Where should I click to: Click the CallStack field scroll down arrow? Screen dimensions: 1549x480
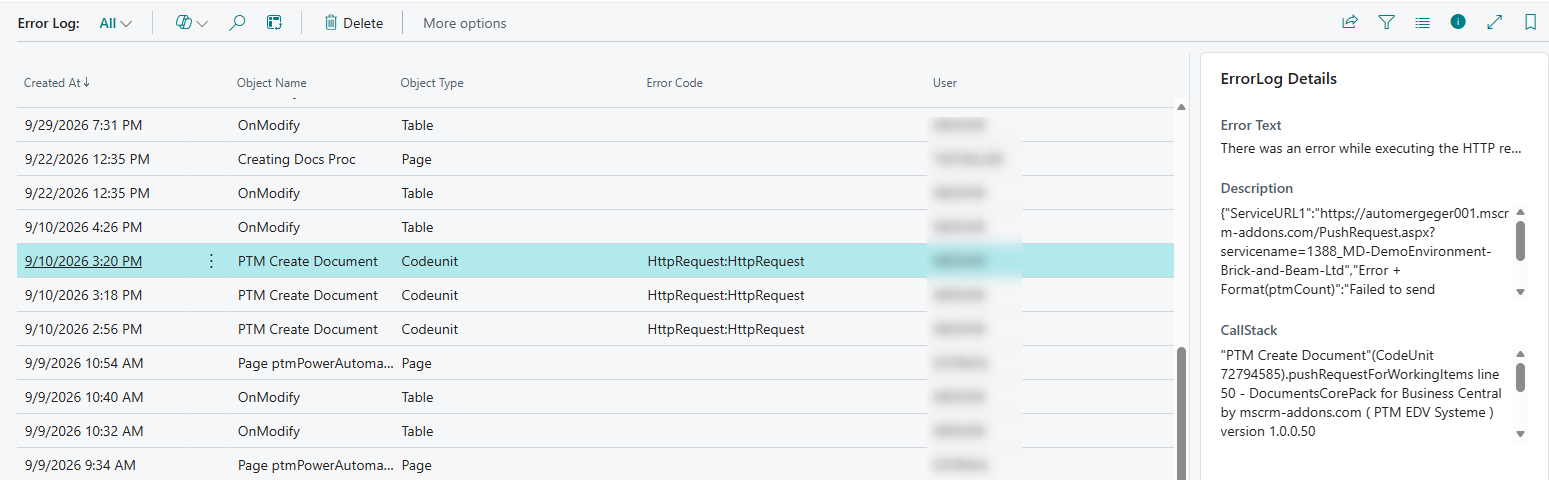(x=1521, y=434)
